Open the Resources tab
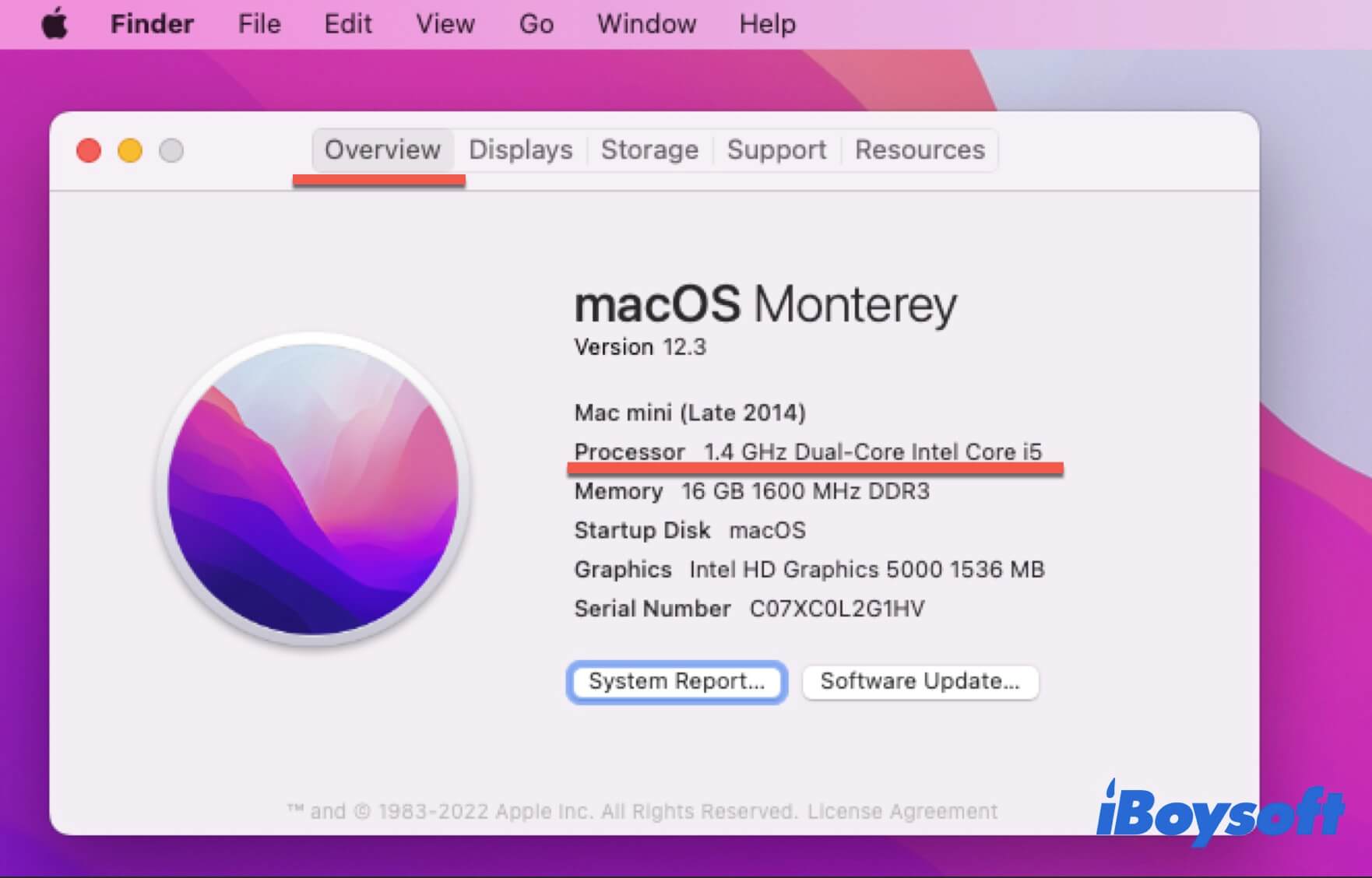 tap(920, 149)
